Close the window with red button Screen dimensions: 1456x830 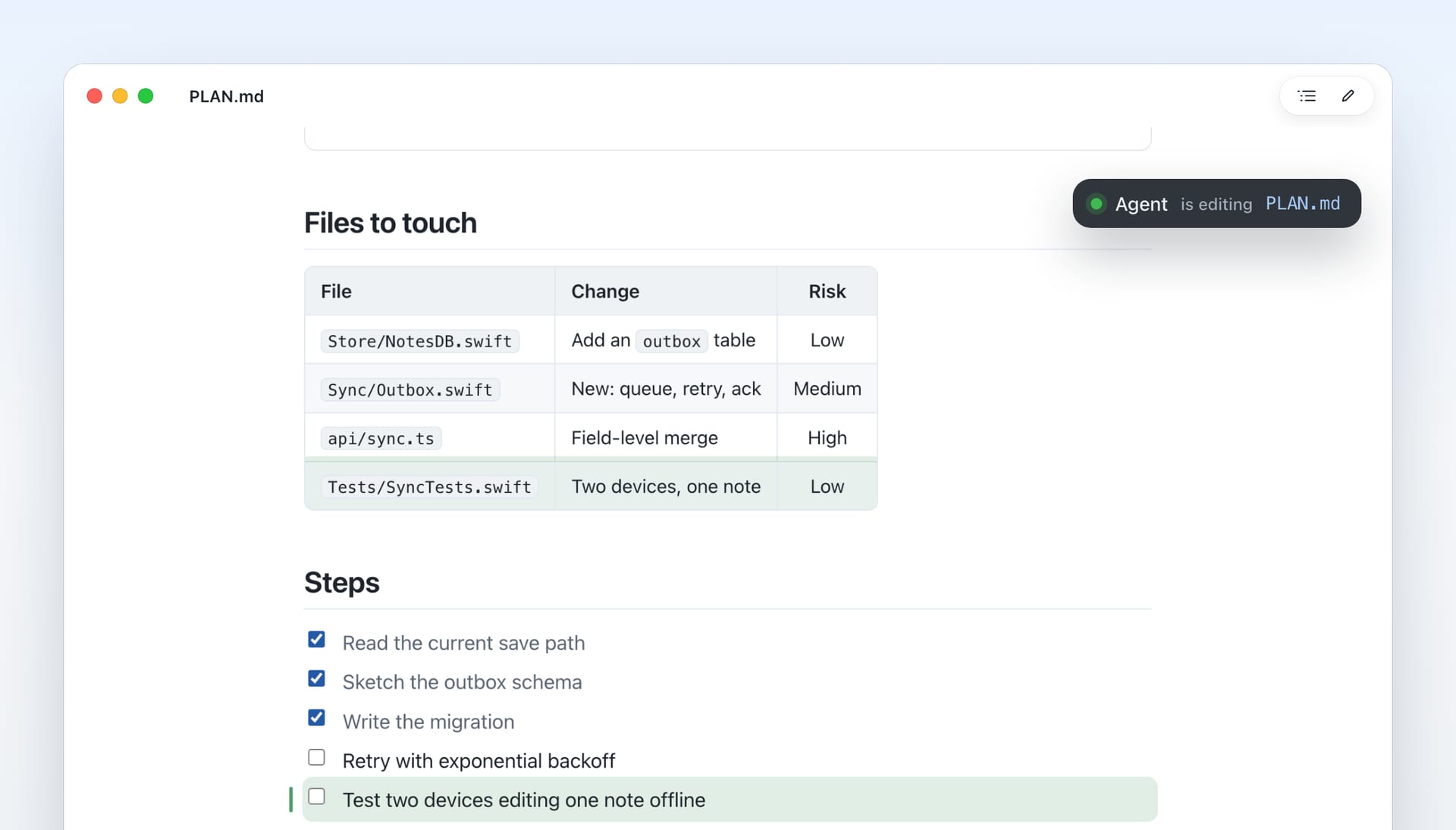pyautogui.click(x=94, y=96)
